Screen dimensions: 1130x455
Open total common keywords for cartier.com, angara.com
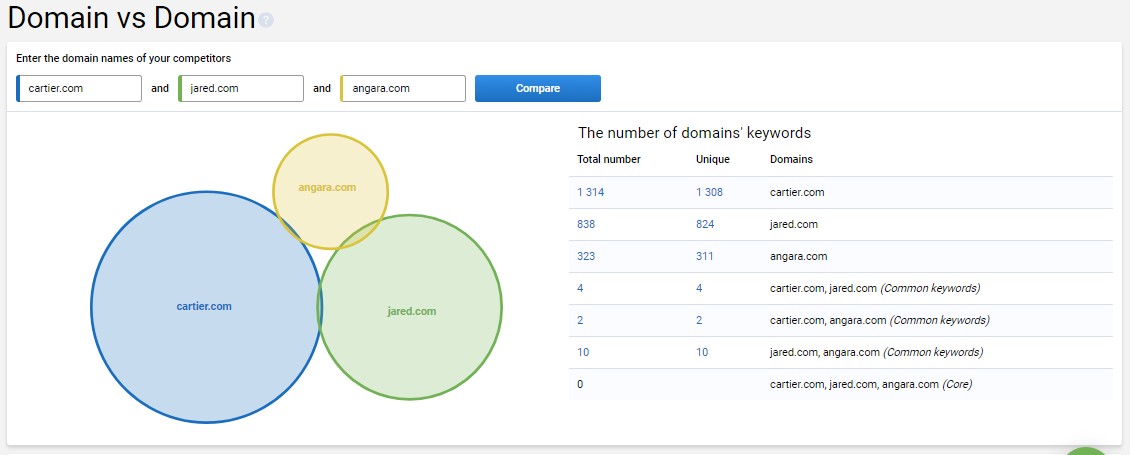coord(580,319)
